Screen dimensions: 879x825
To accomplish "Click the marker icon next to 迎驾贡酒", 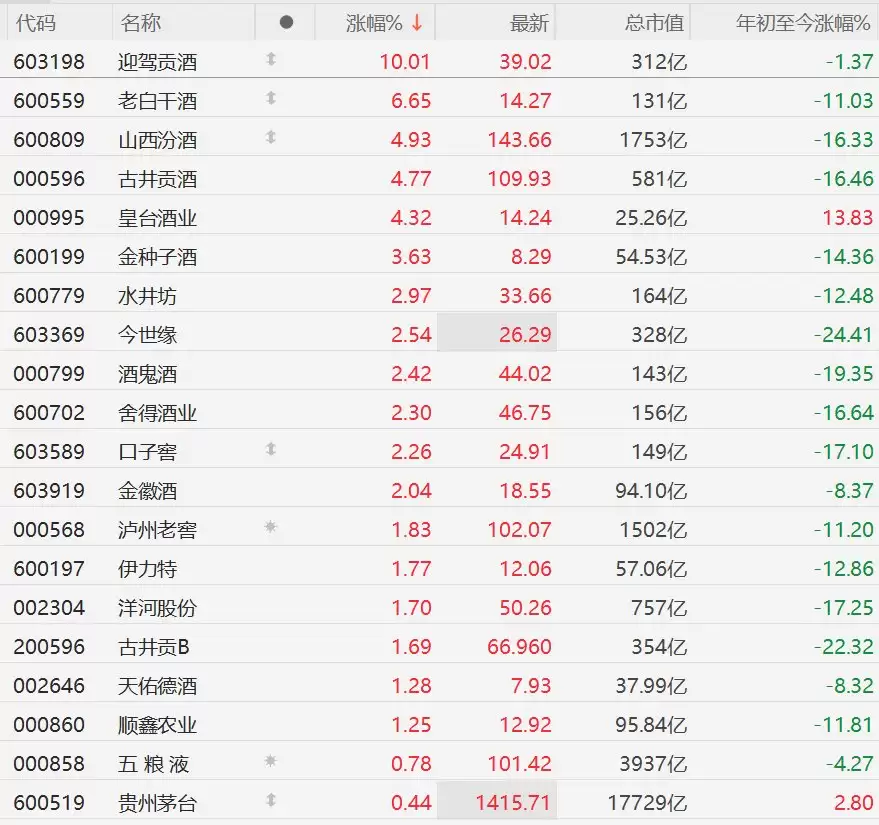I will (270, 60).
